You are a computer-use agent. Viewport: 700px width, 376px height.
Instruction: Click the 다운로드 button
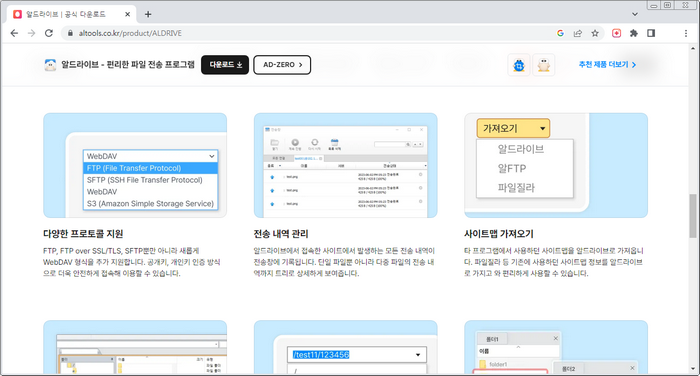[x=225, y=65]
